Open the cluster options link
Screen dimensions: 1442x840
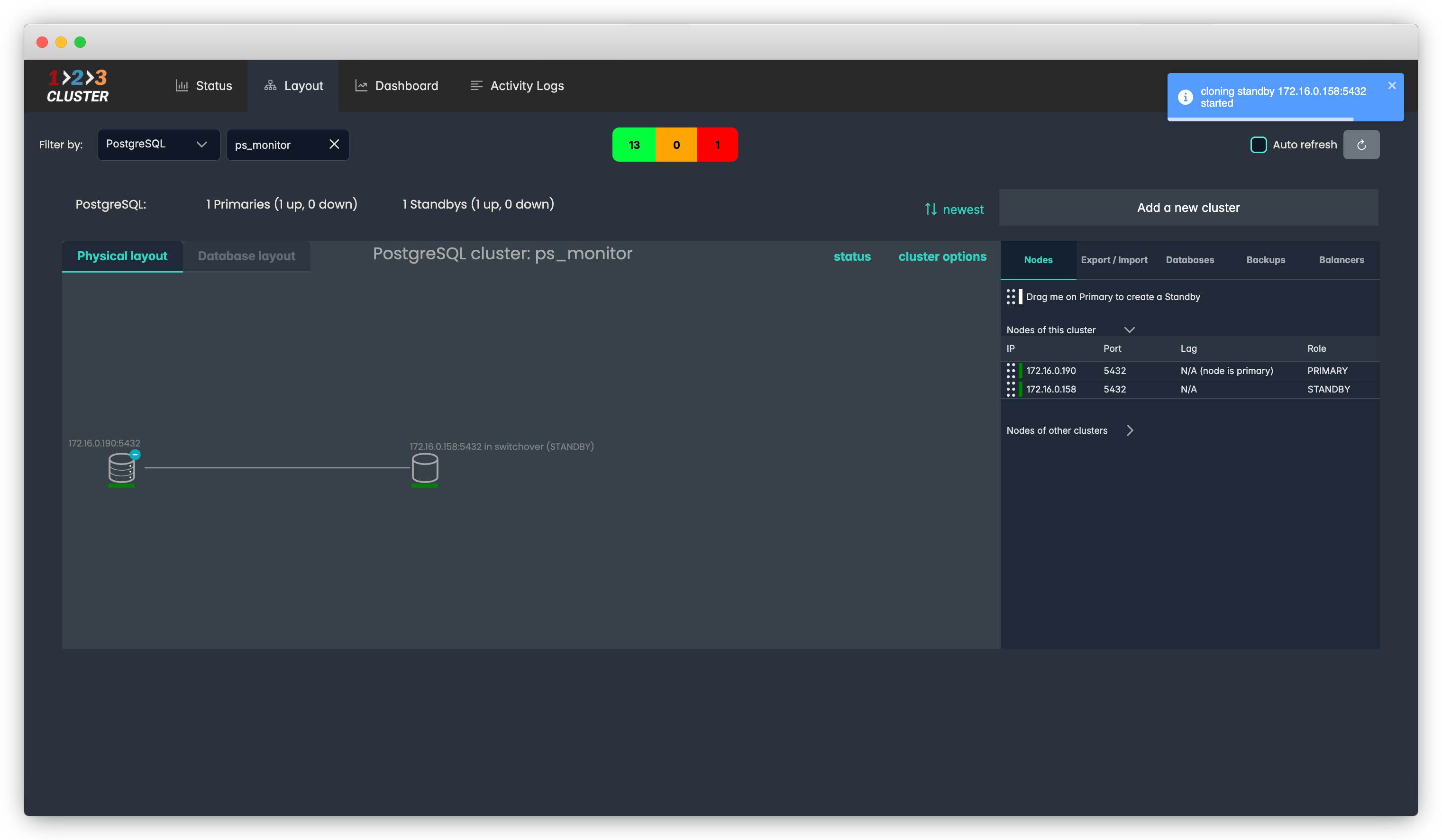click(x=942, y=256)
